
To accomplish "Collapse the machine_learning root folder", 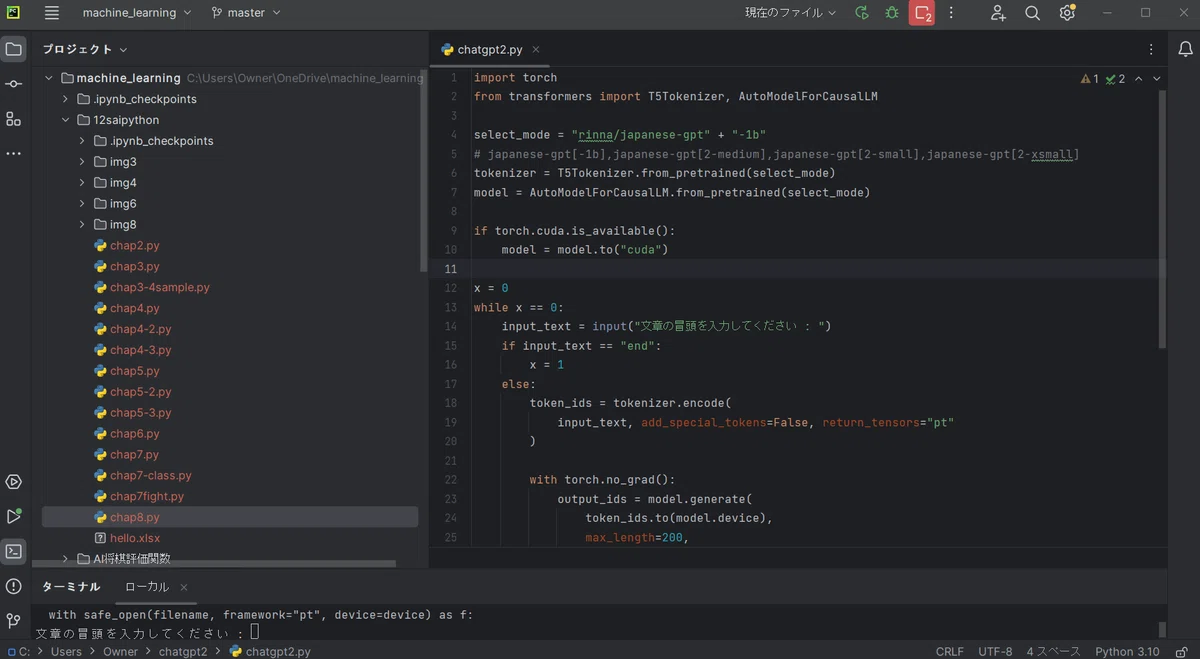I will [49, 78].
